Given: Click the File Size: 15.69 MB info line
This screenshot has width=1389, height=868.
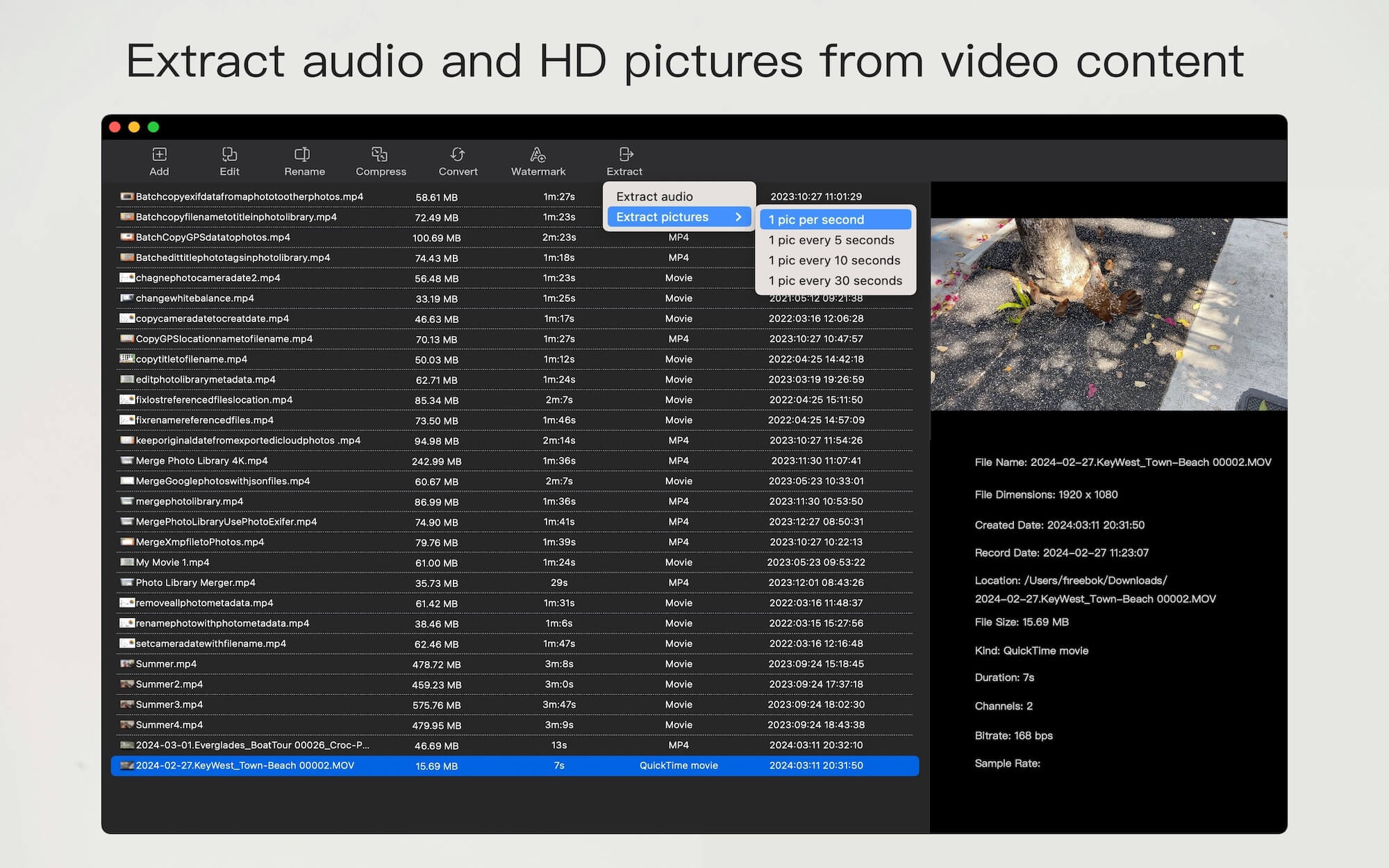Looking at the screenshot, I should [x=1022, y=622].
